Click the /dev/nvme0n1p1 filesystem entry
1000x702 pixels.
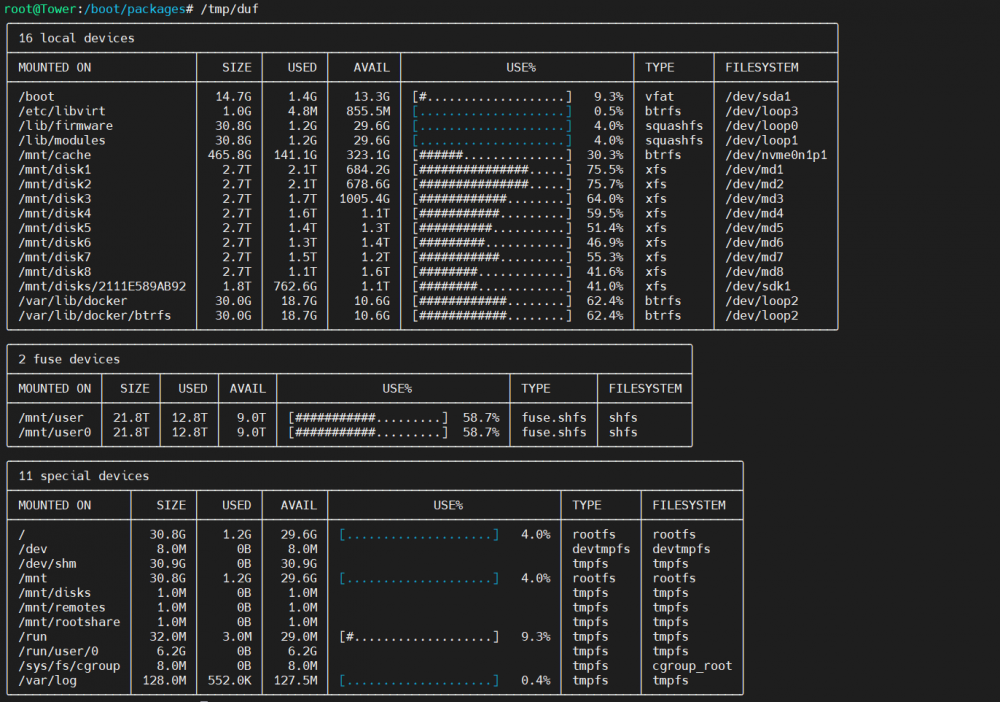coord(776,155)
